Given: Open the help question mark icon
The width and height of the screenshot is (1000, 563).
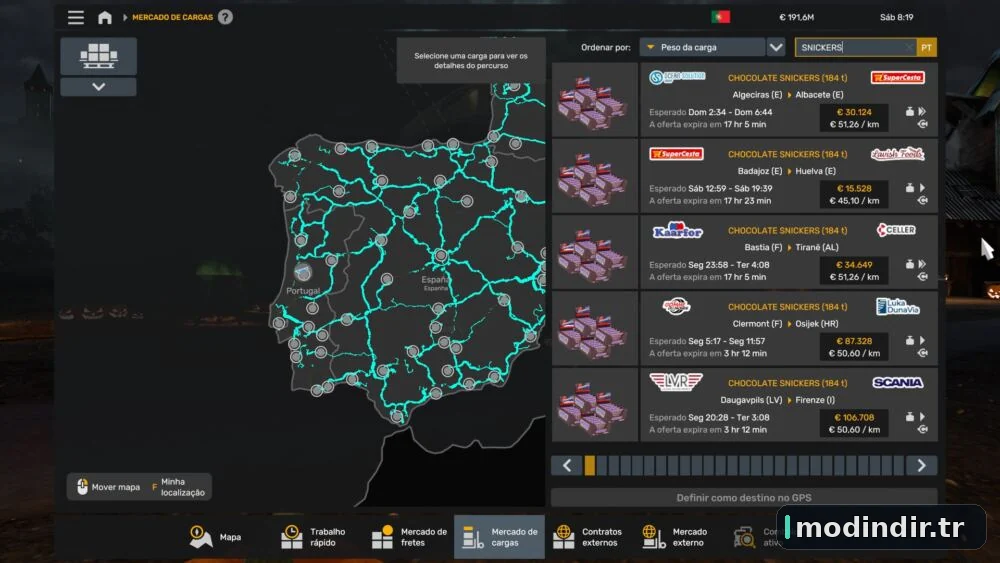Looking at the screenshot, I should coord(225,17).
